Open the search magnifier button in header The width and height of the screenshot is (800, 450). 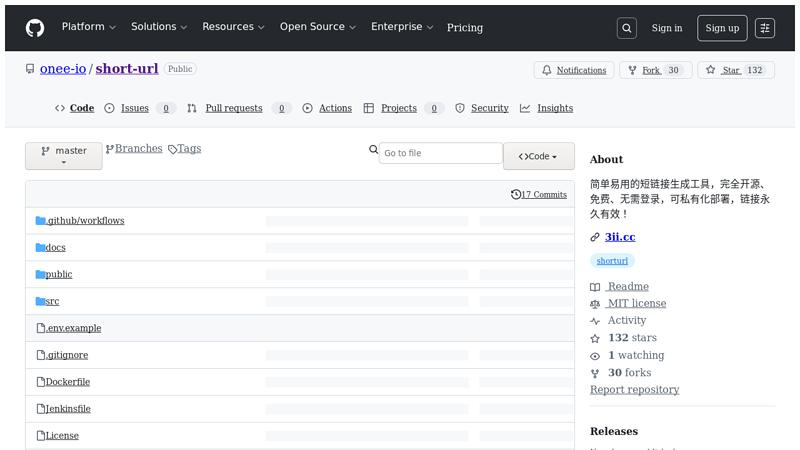click(627, 28)
